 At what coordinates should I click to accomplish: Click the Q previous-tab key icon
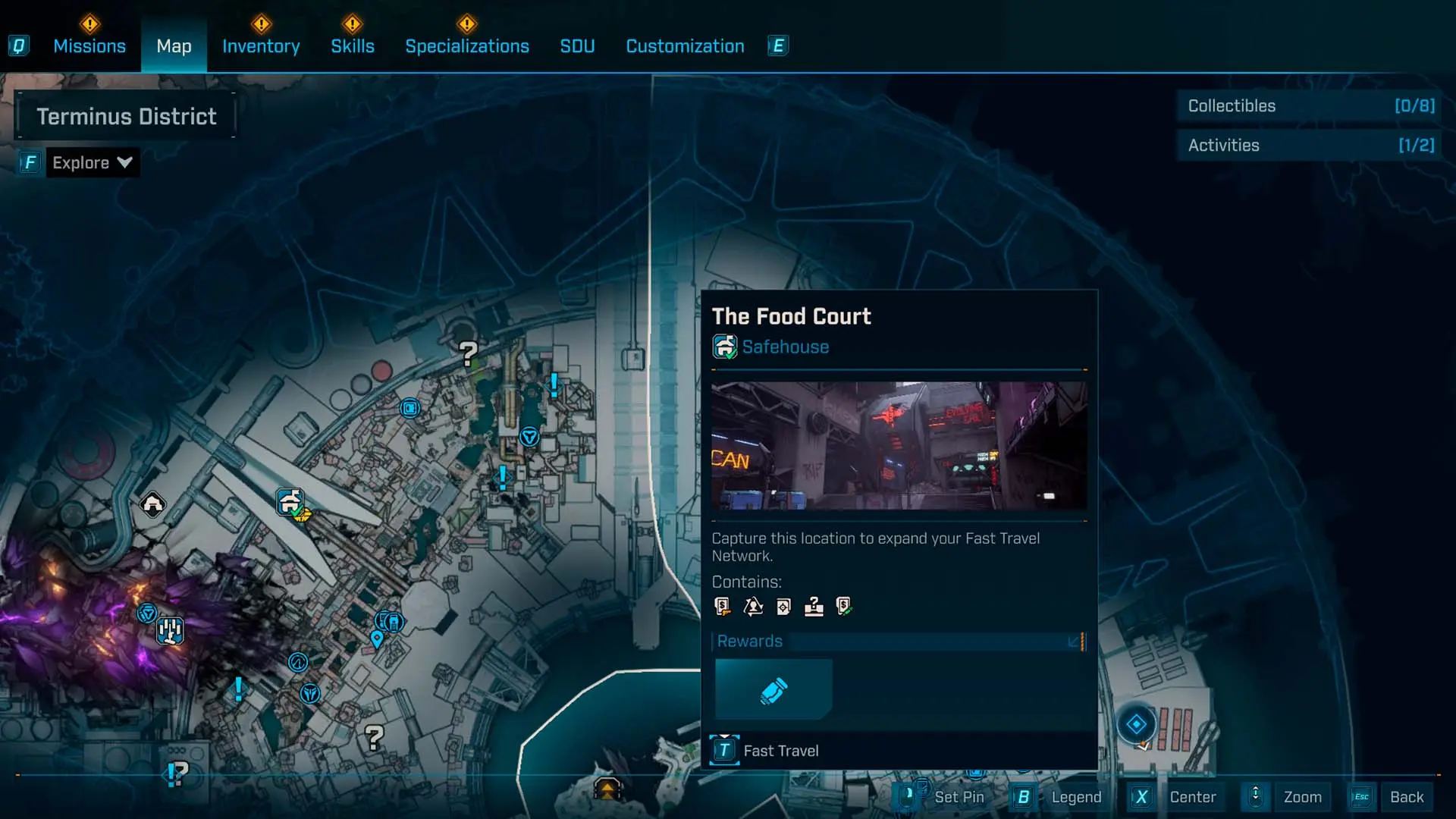click(18, 46)
